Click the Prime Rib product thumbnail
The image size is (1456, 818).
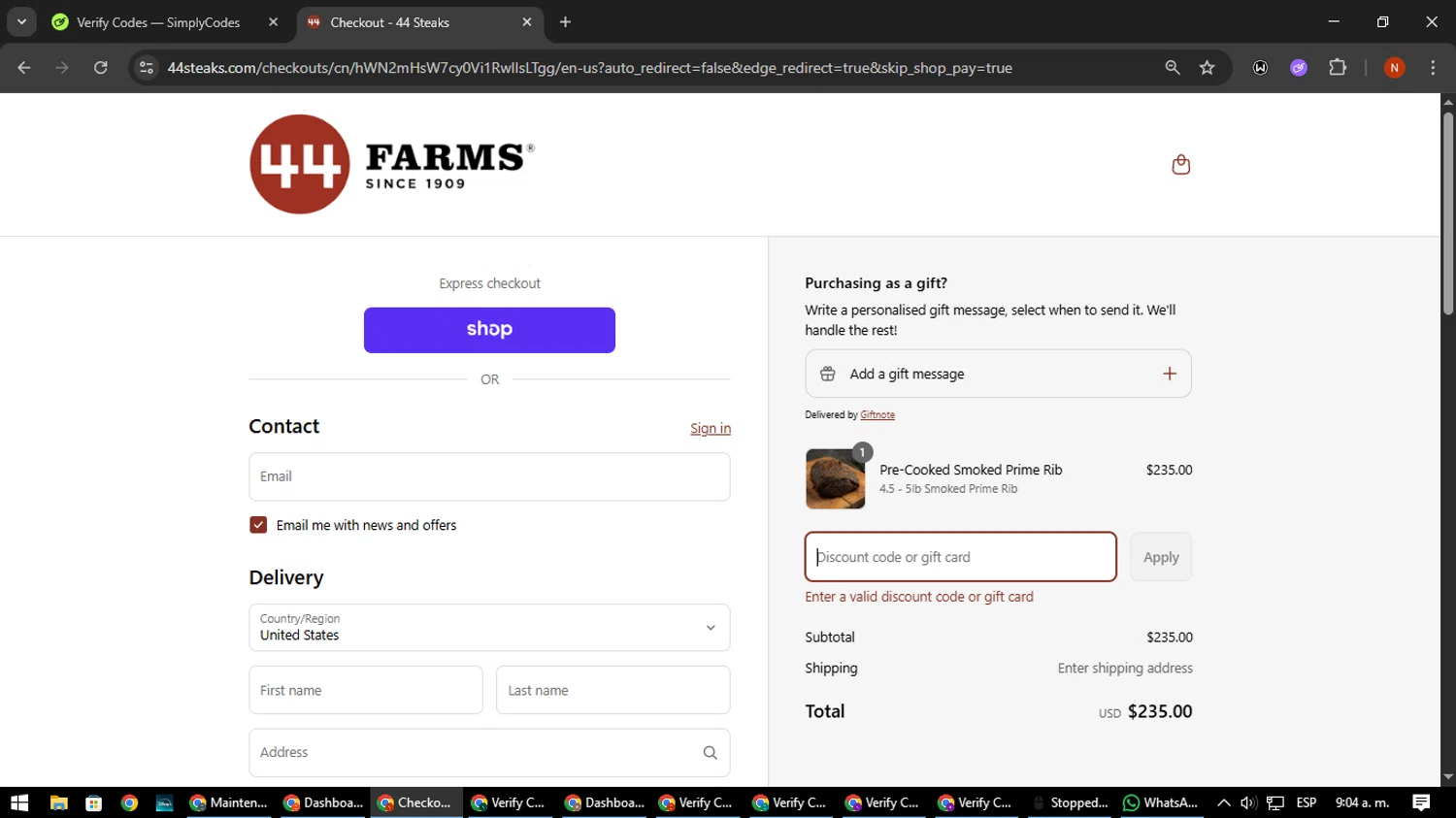[836, 478]
